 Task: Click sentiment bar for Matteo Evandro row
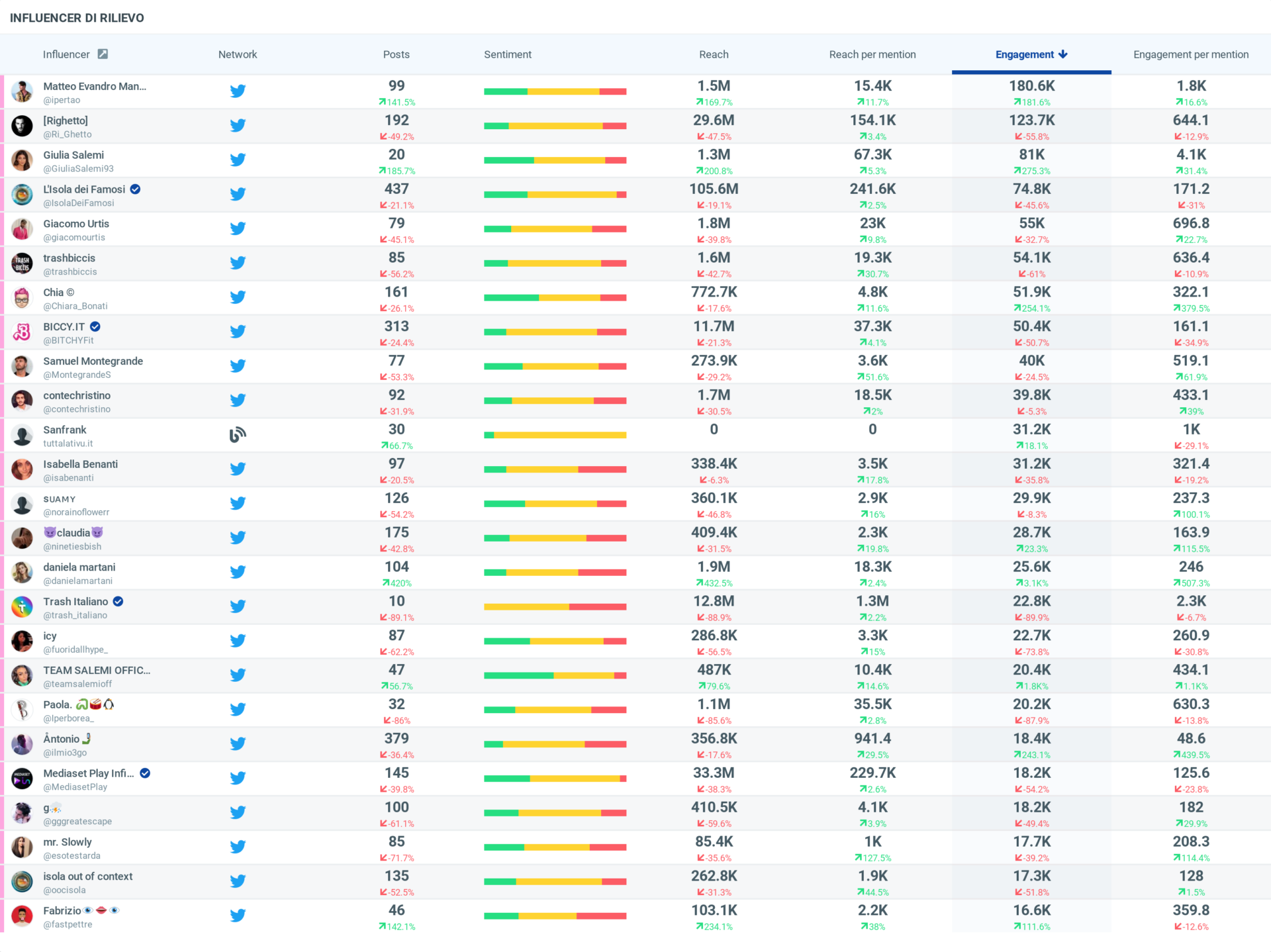[x=555, y=91]
